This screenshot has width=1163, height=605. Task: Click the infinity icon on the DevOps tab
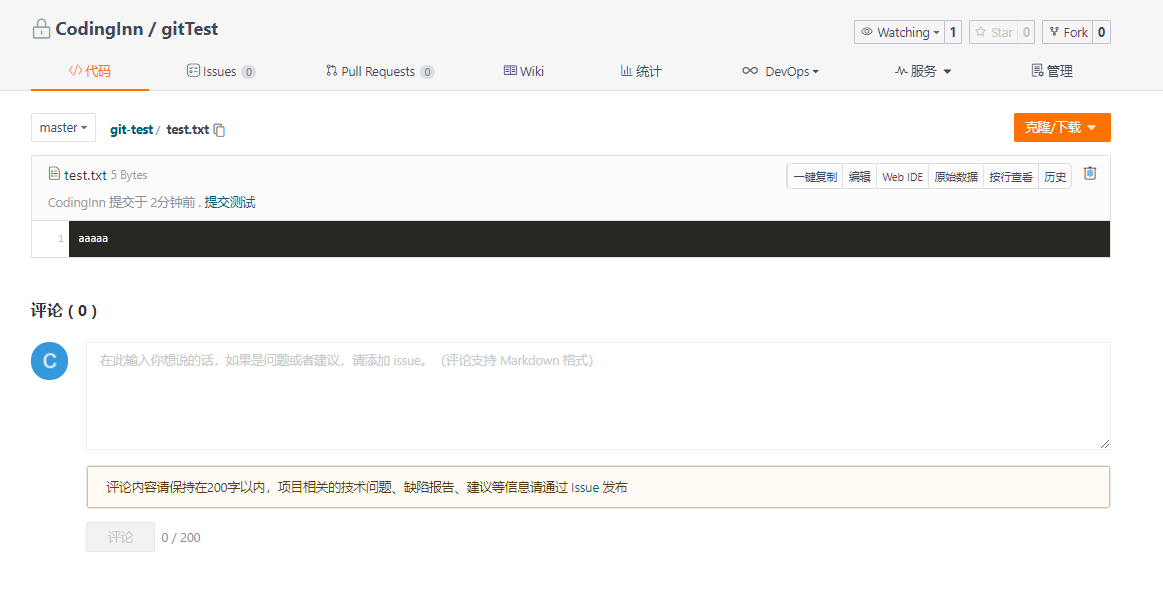pos(750,70)
